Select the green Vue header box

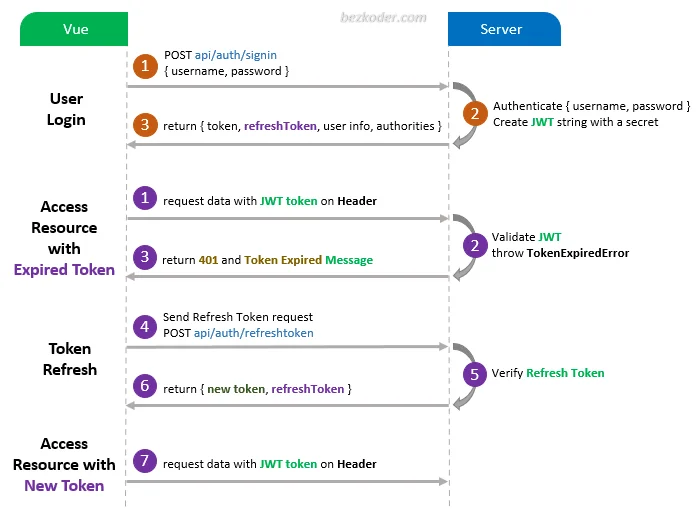tap(75, 29)
